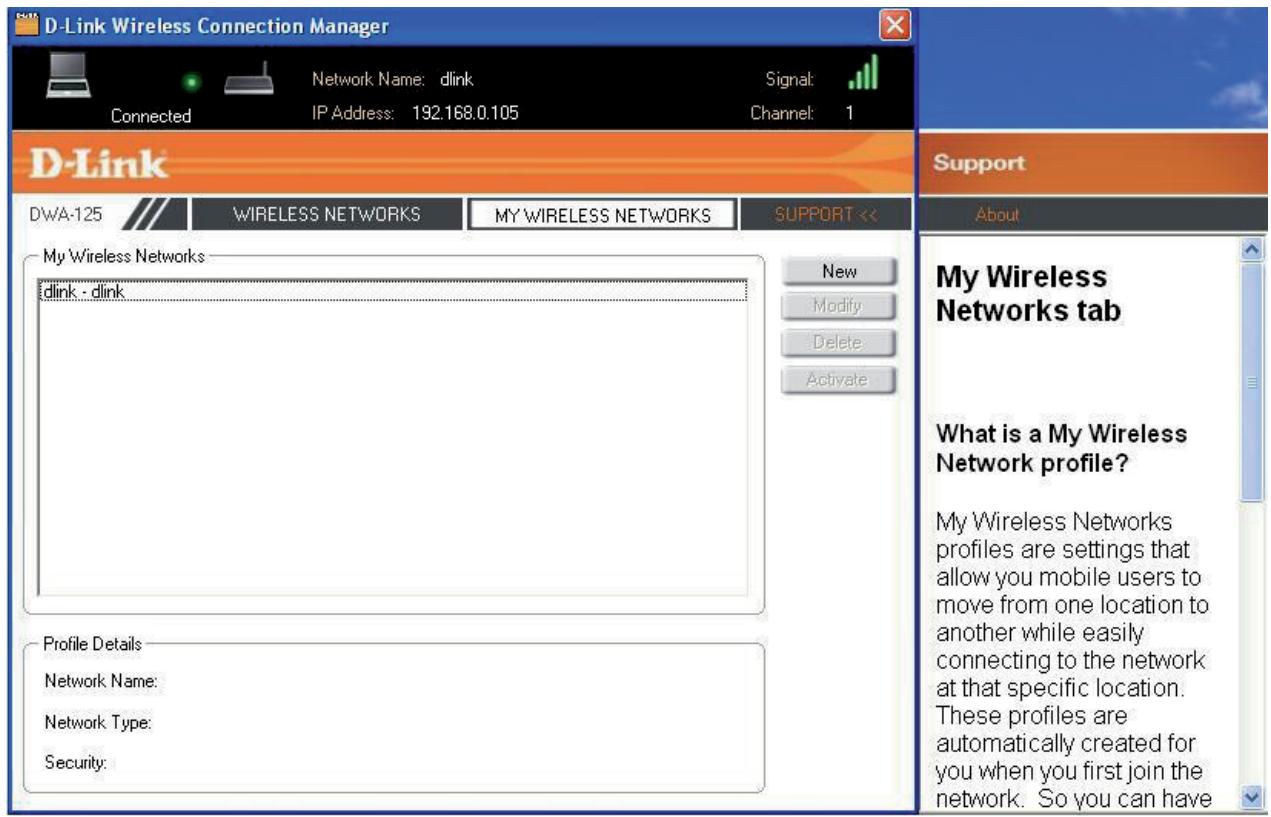The image size is (1271, 817).
Task: Click the Security label in Profile Details
Action: 75,762
